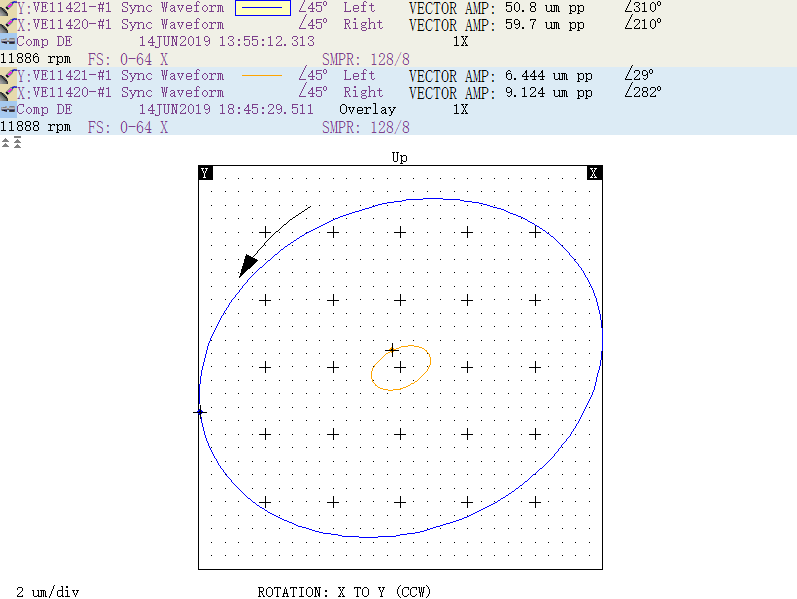Click "FS: 0-64 X" under 11886 rpm
The width and height of the screenshot is (797, 599).
click(x=128, y=59)
